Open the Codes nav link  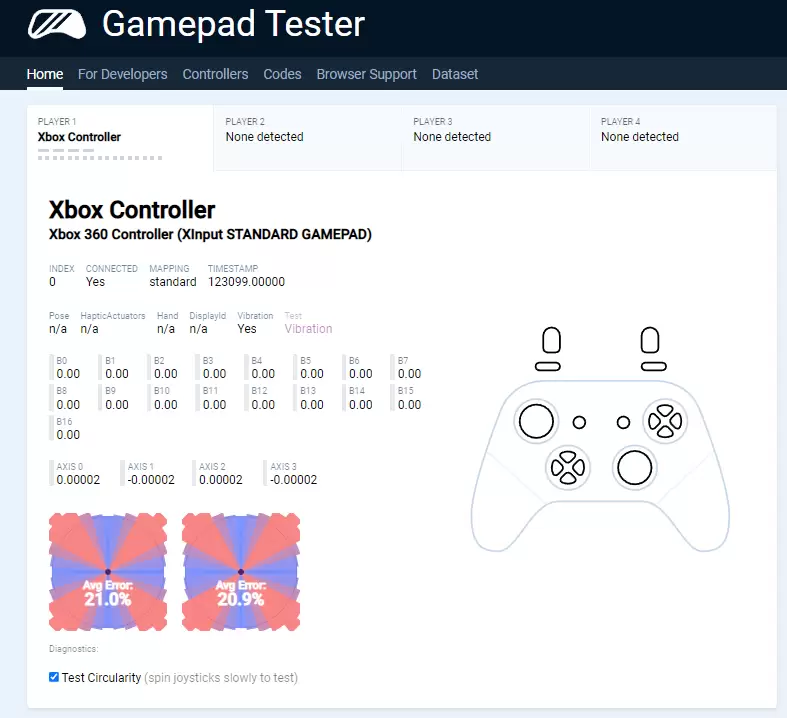pos(282,74)
